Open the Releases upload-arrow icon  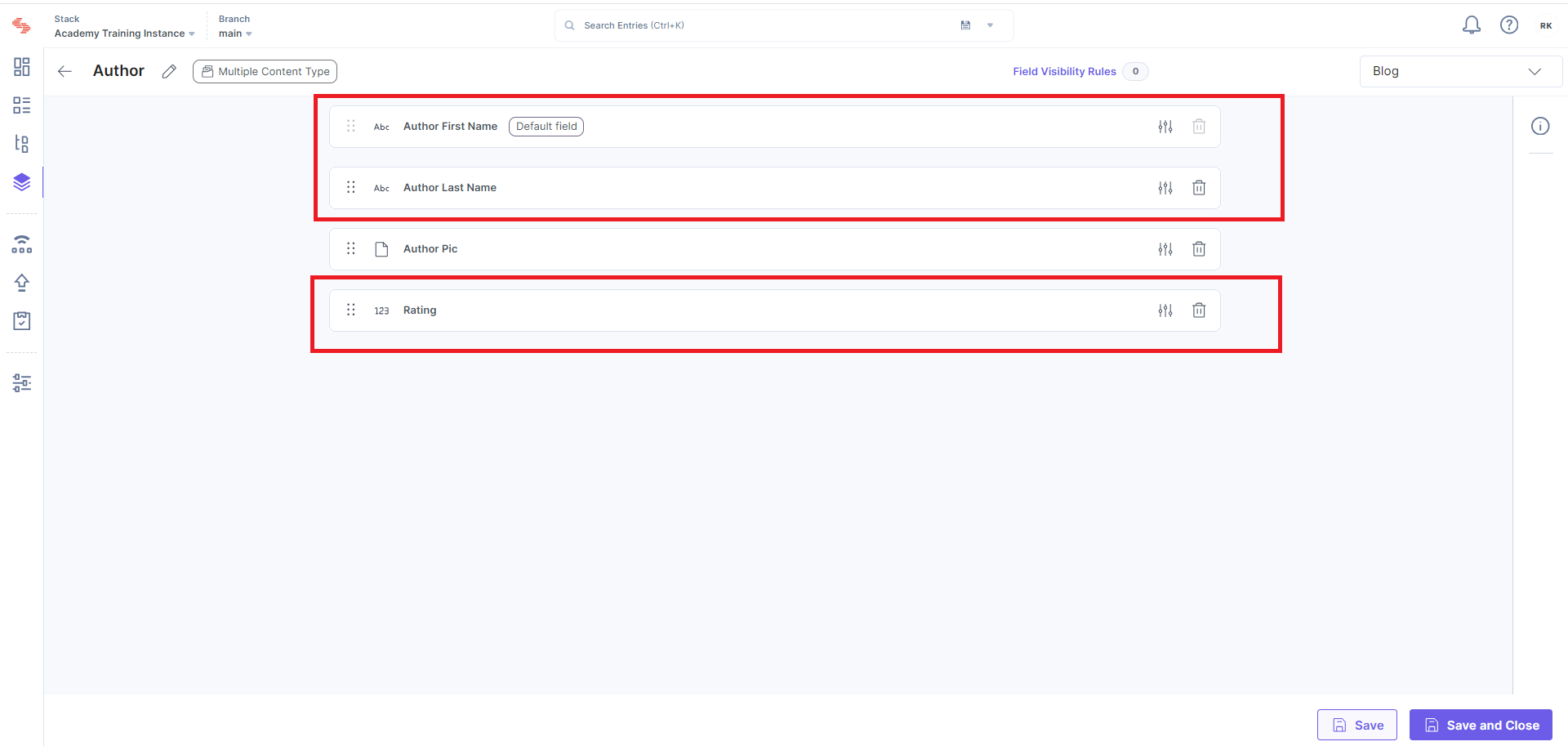22,283
